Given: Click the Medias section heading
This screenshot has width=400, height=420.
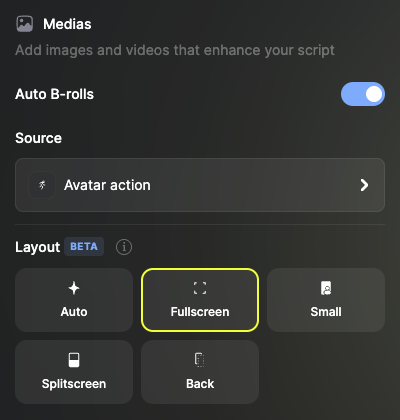Looking at the screenshot, I should (x=67, y=24).
